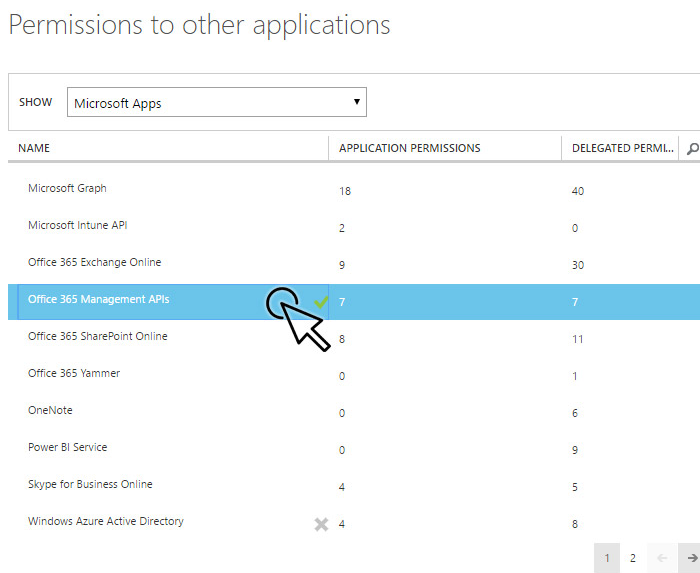Image resolution: width=700 pixels, height=573 pixels.
Task: Click application permissions value 8 for SharePoint Online
Action: click(342, 340)
